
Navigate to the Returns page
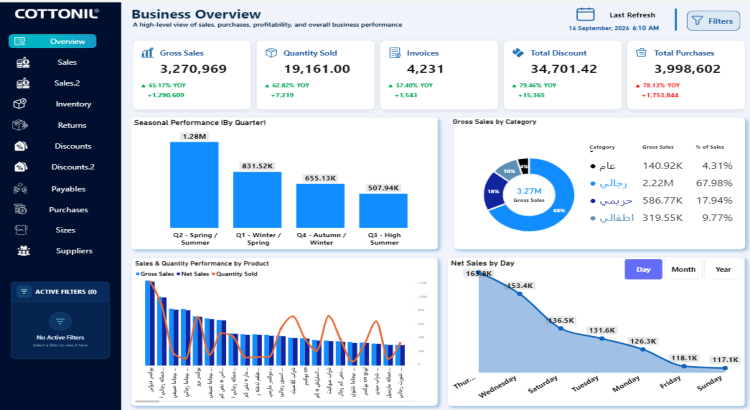click(72, 125)
